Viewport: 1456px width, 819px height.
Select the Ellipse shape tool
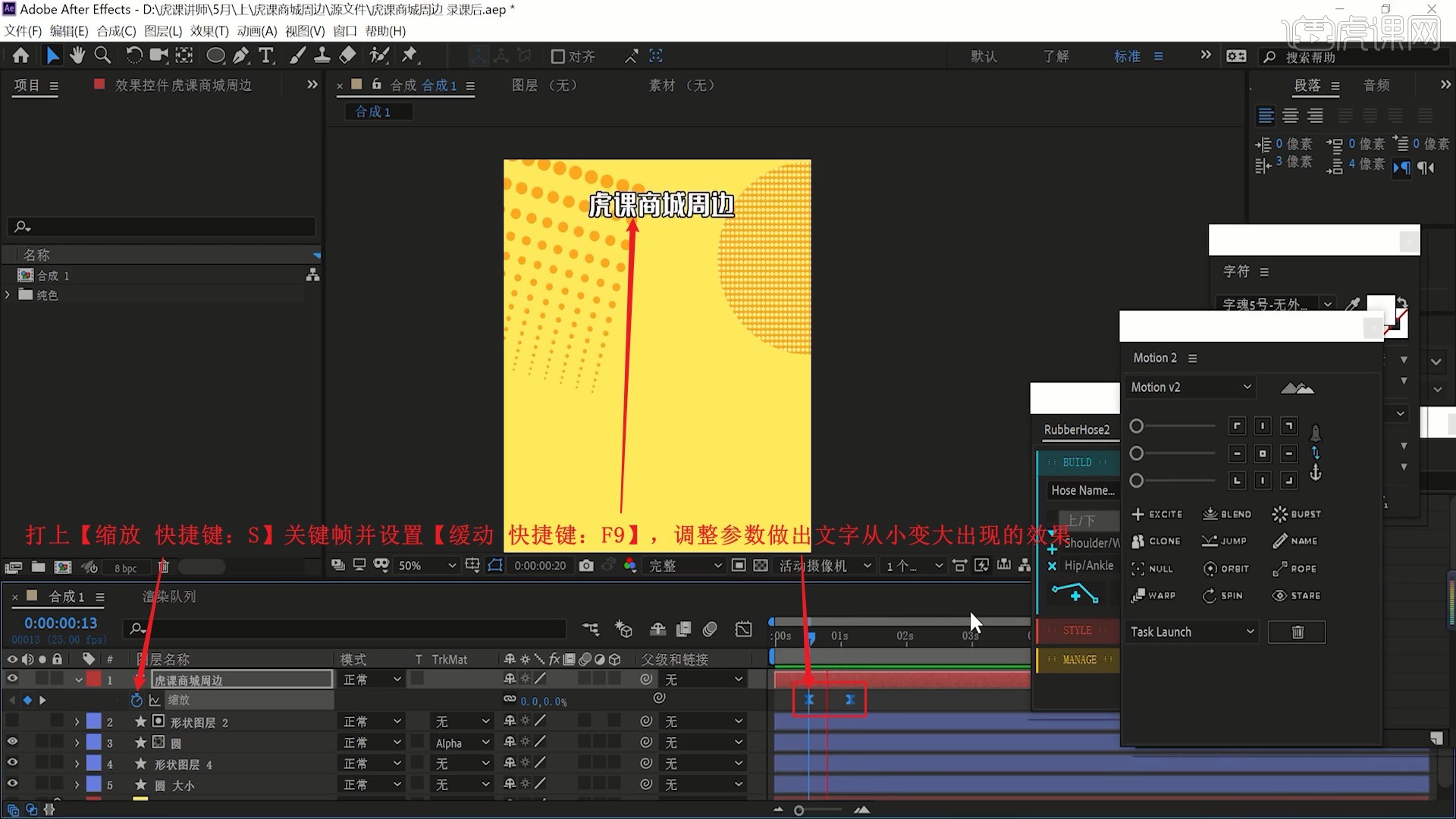pyautogui.click(x=215, y=55)
